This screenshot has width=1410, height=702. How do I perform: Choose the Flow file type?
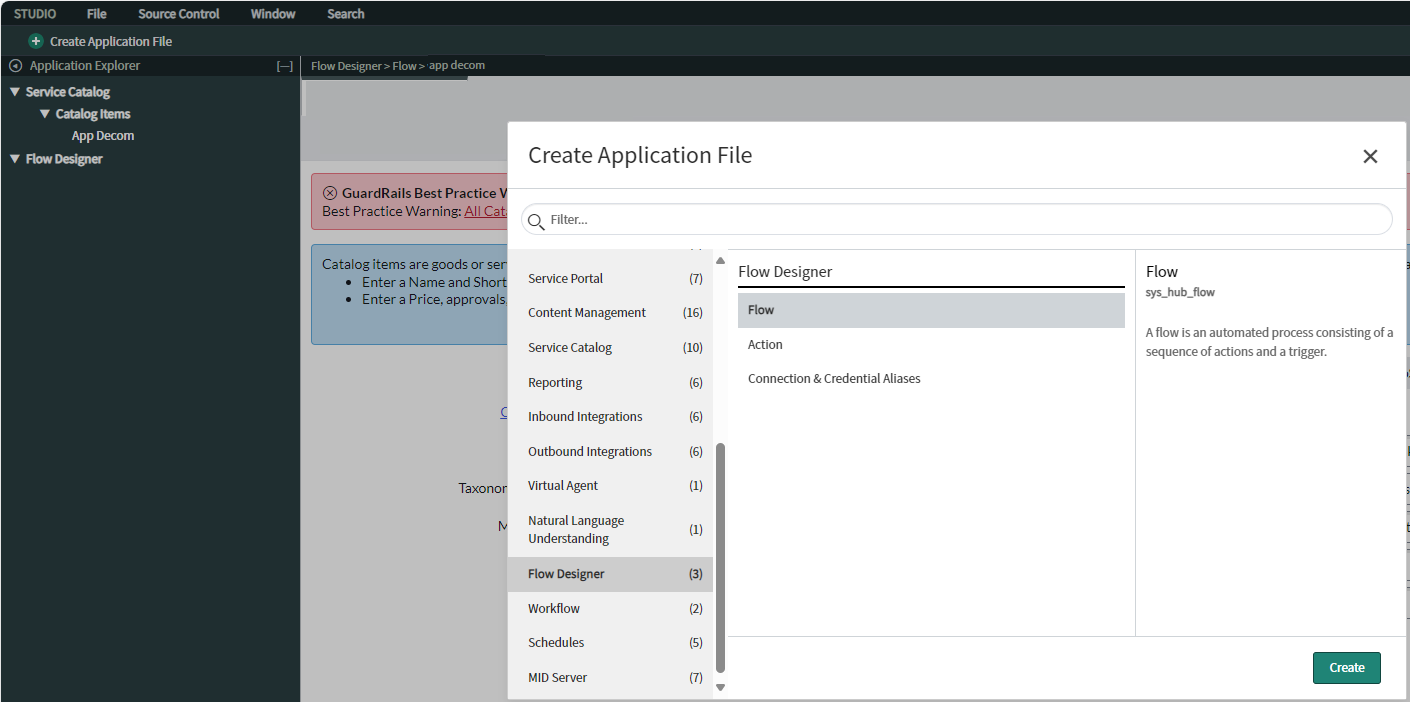tap(931, 310)
